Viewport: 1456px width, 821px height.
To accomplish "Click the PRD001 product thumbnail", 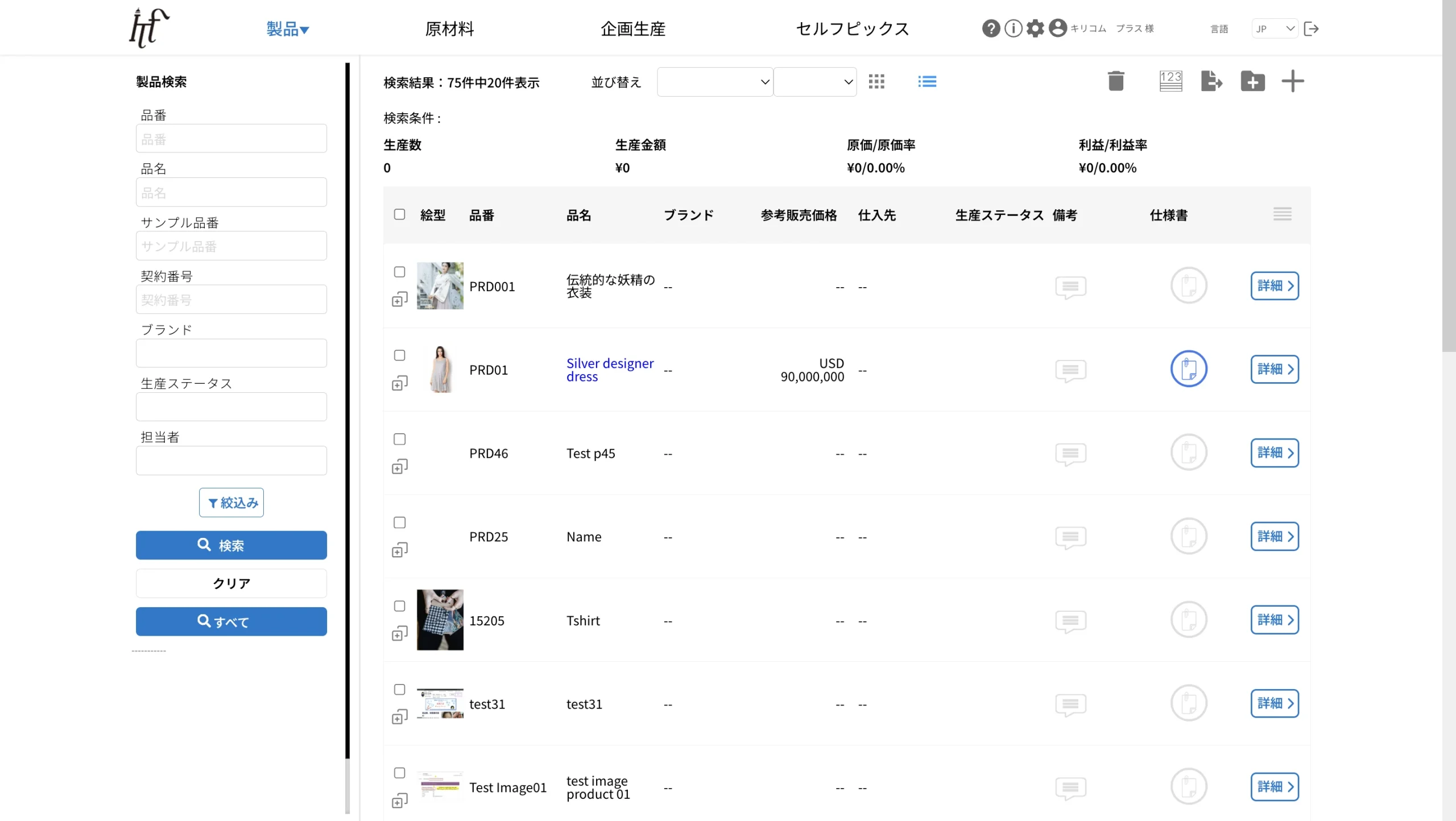I will 440,286.
